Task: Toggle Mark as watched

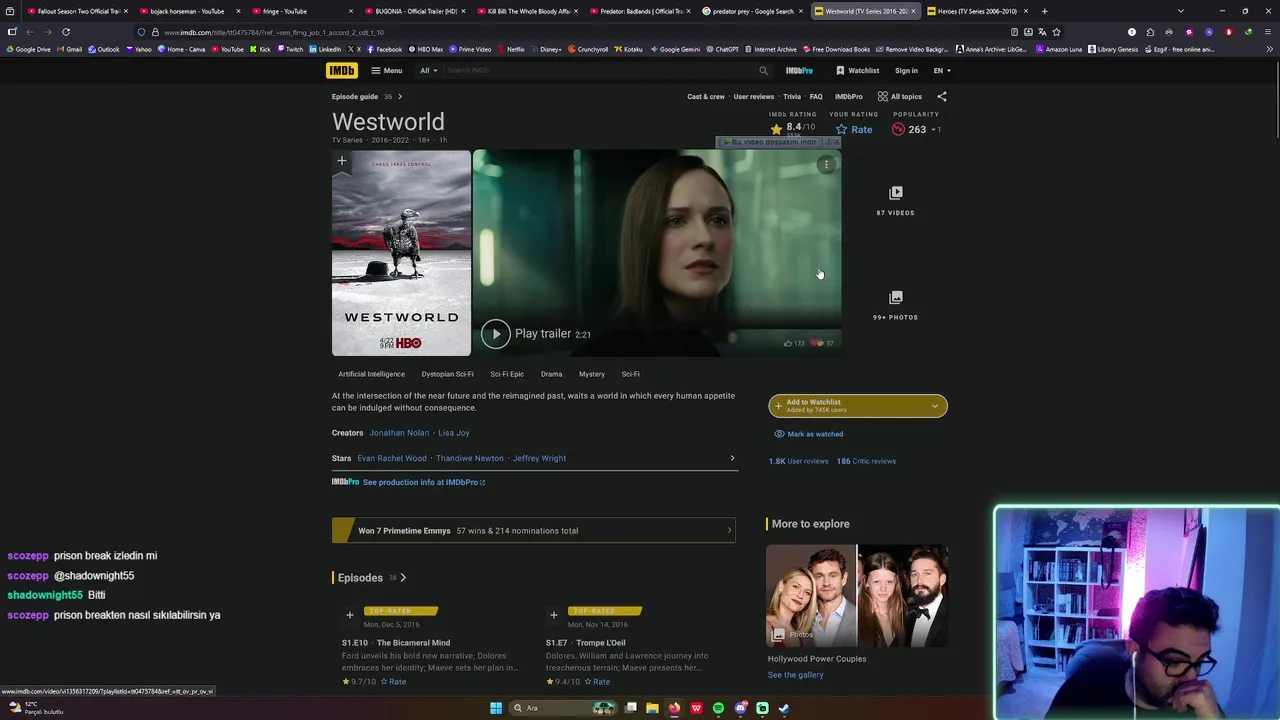Action: coord(809,434)
